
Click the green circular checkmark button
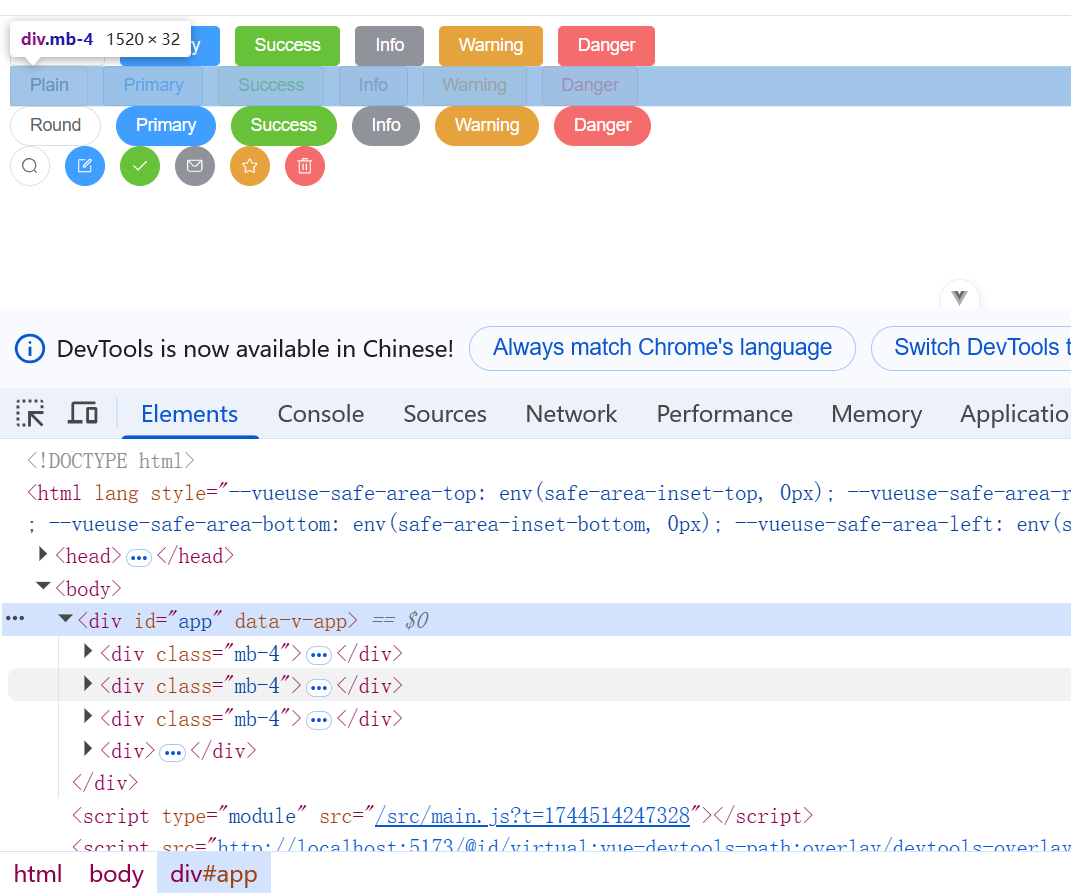pos(140,166)
